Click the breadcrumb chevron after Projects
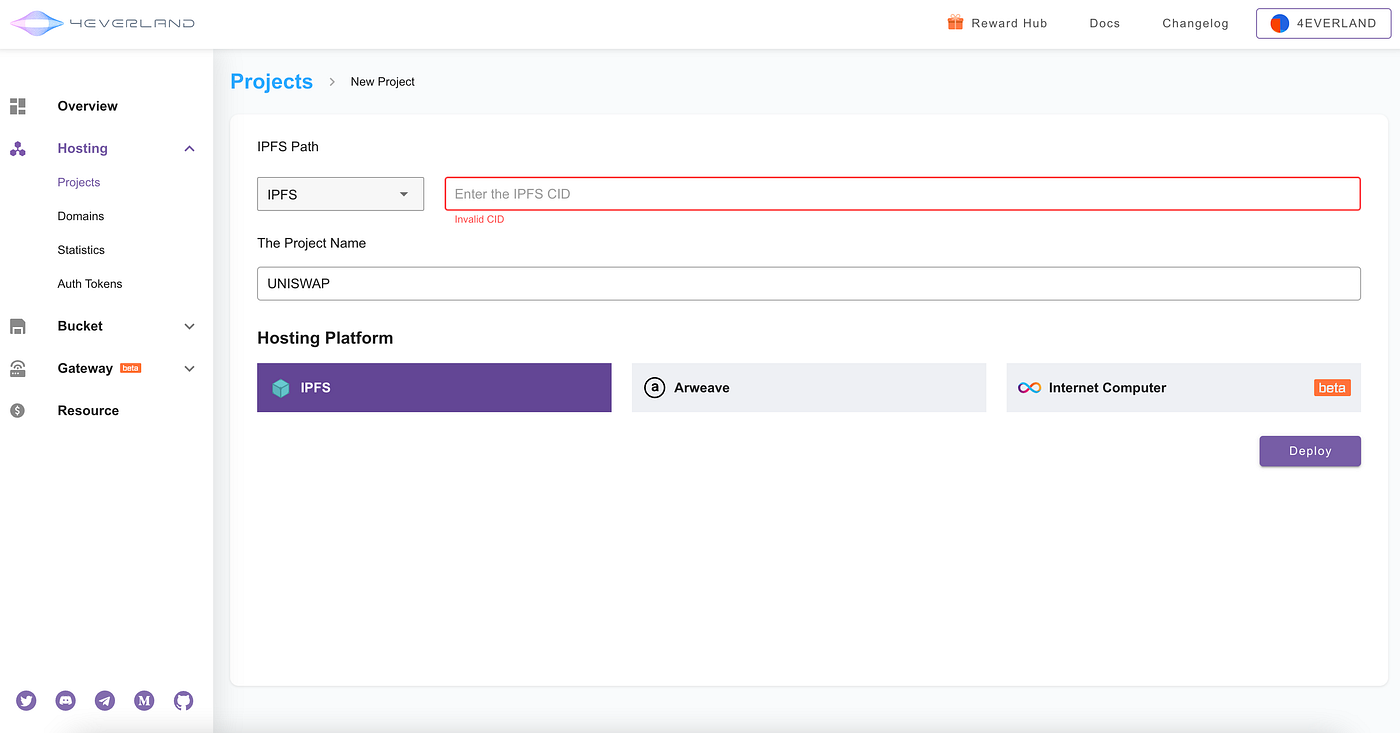The image size is (1400, 733). coord(332,82)
